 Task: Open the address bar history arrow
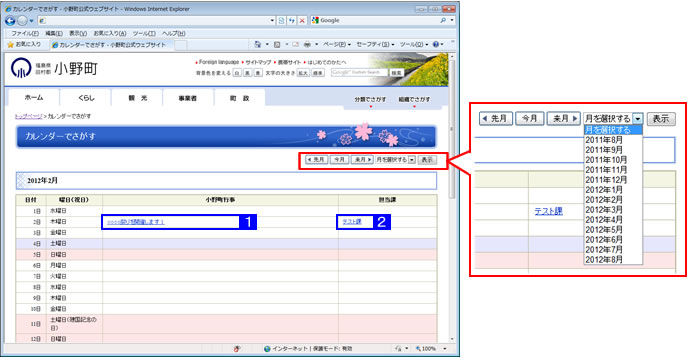[272, 21]
